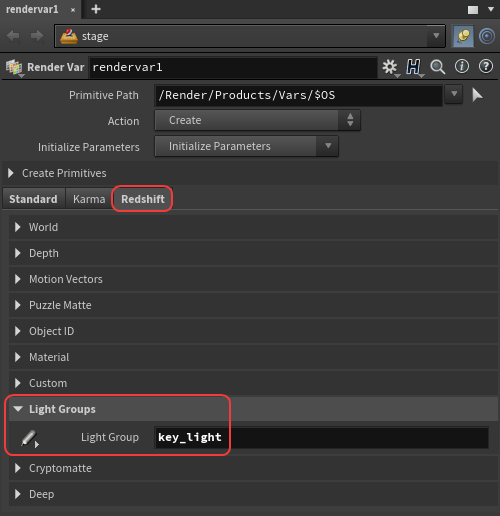Screen dimensions: 500x516
Task: Open the Action Create dropdown
Action: pos(257,120)
